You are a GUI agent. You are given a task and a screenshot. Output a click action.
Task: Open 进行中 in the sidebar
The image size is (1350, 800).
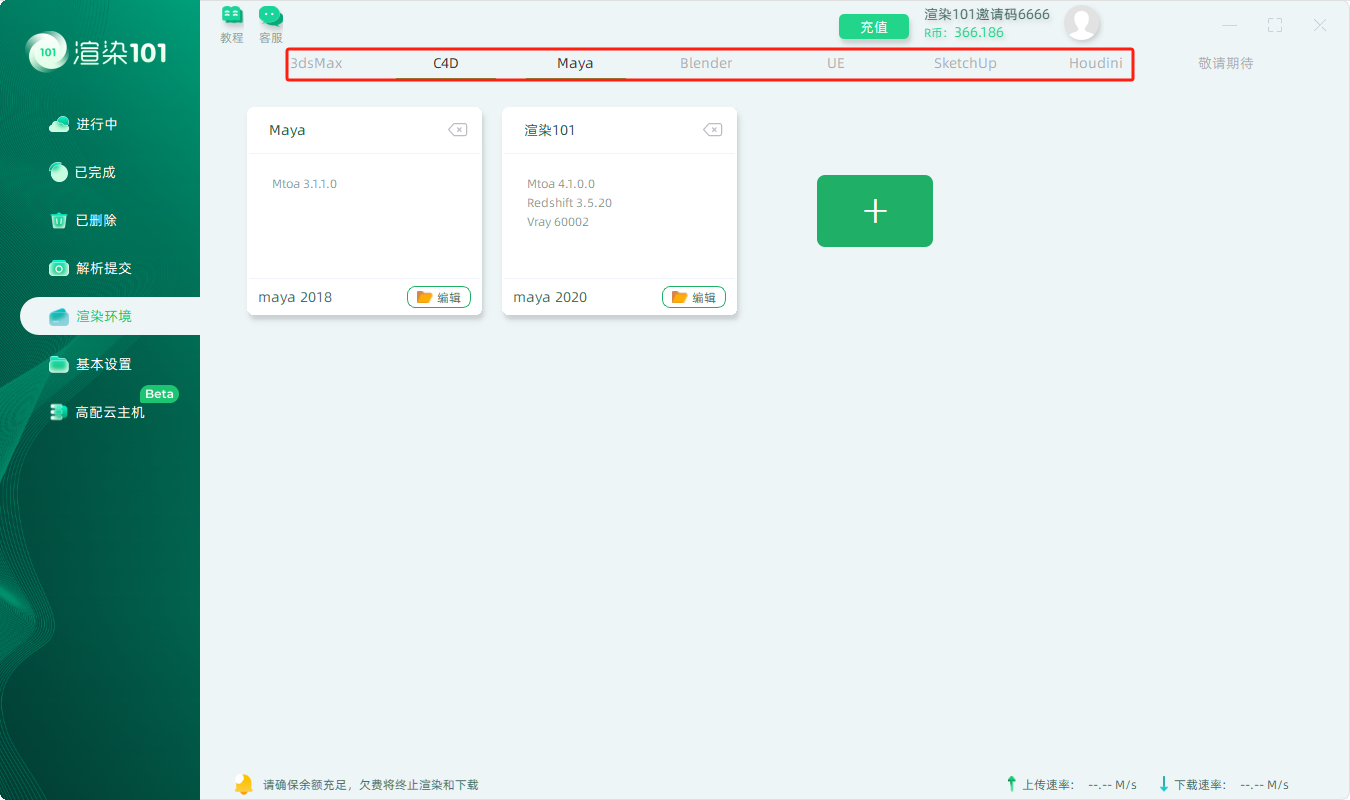coord(85,124)
